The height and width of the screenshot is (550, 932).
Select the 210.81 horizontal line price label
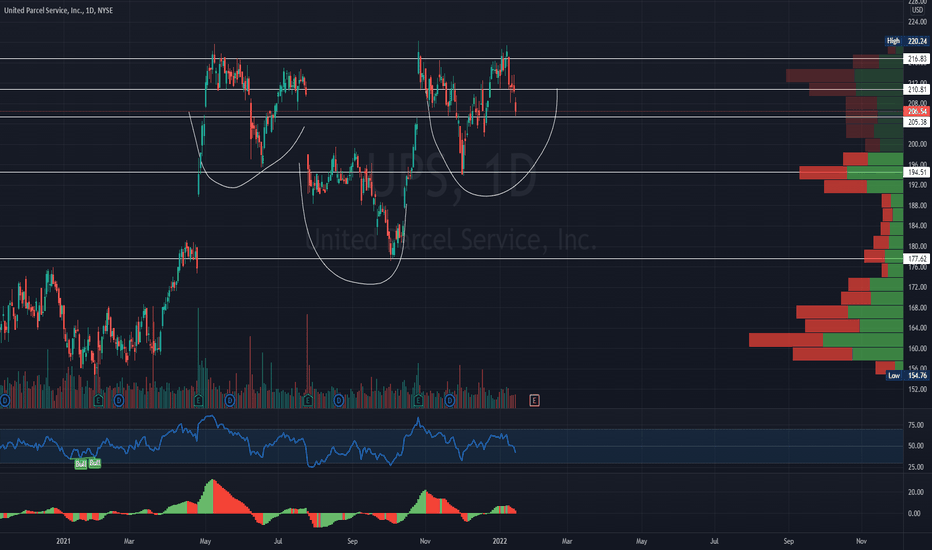pyautogui.click(x=916, y=90)
